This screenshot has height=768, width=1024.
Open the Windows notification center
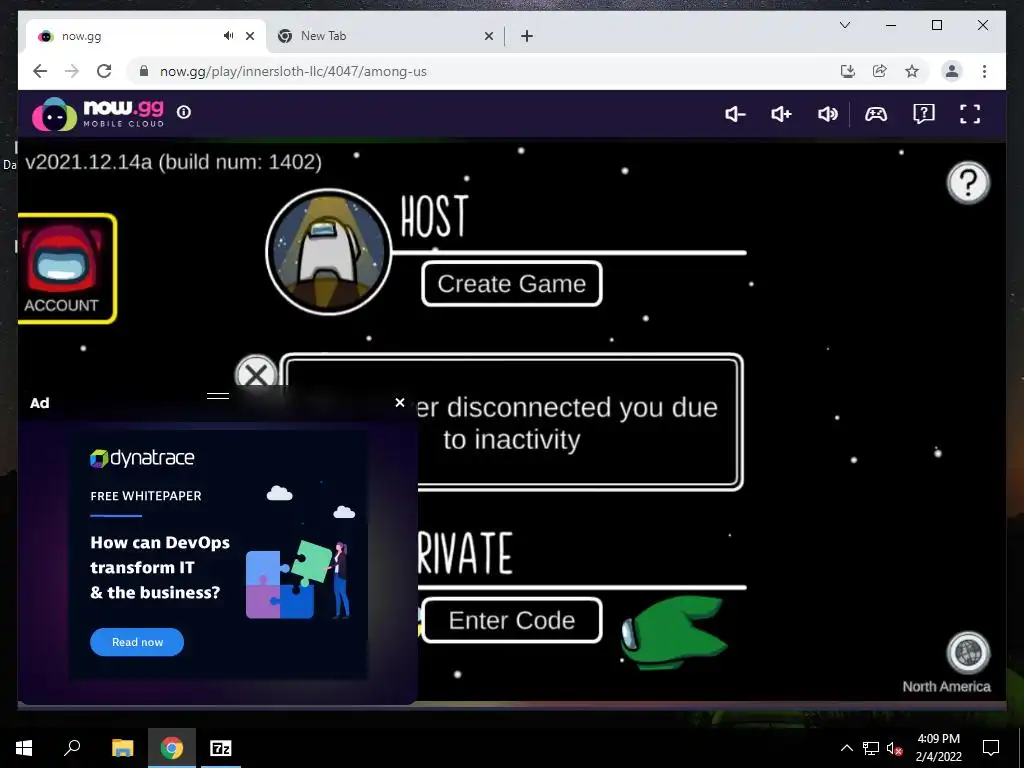[x=991, y=748]
